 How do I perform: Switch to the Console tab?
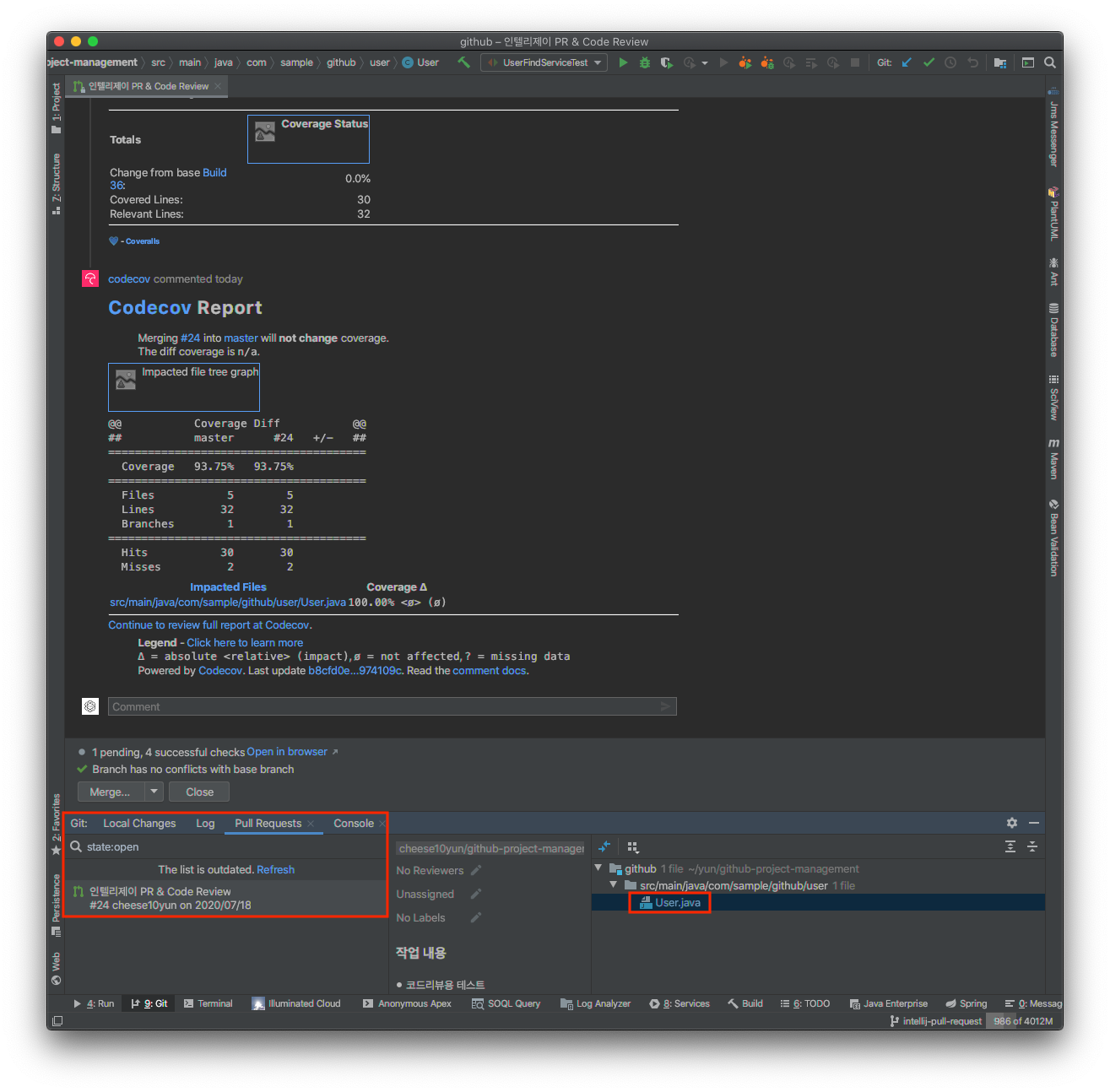click(x=353, y=824)
